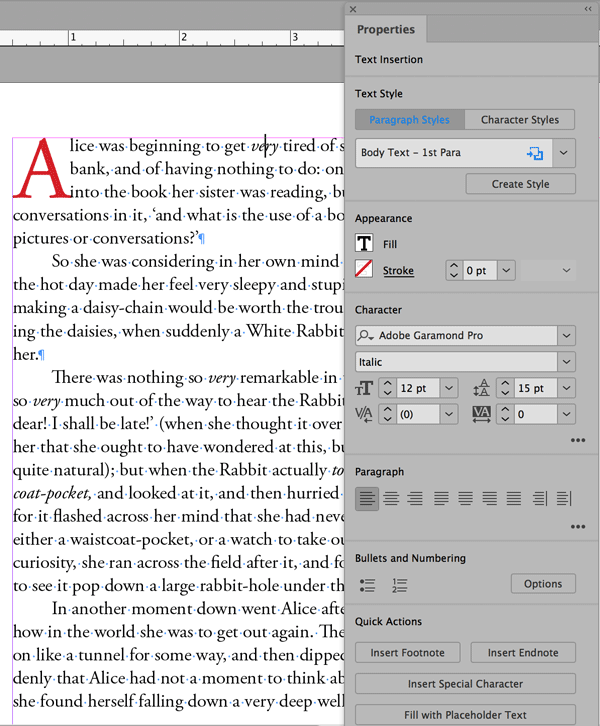Close the Properties panel
This screenshot has height=726, width=600.
point(353,9)
